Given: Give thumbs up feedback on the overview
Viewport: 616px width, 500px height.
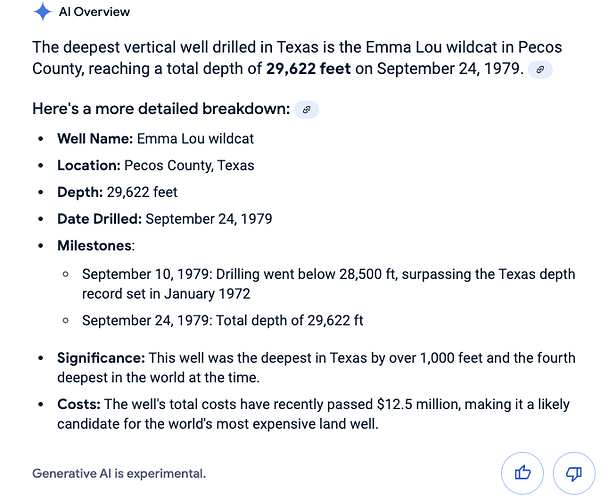Looking at the screenshot, I should click(x=522, y=473).
